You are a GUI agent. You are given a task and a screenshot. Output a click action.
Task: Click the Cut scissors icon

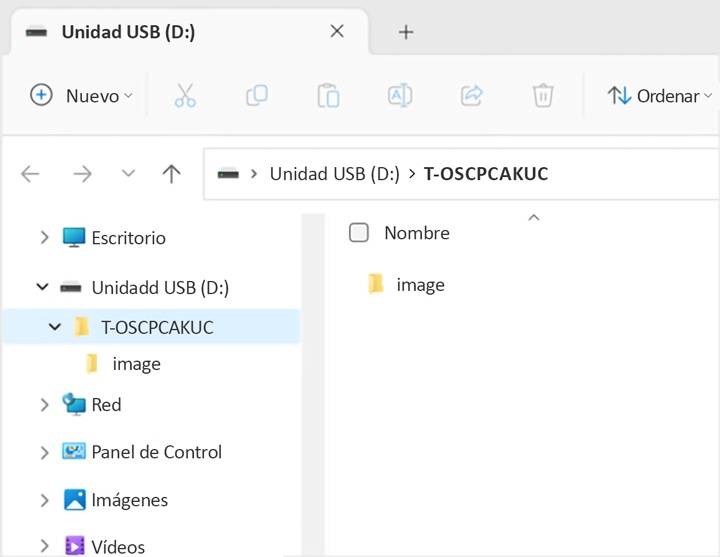pyautogui.click(x=185, y=96)
